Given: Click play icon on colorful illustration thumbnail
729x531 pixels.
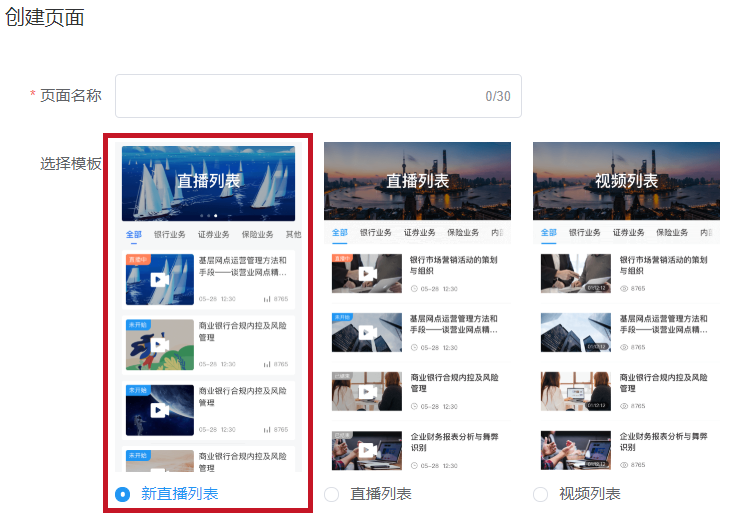Looking at the screenshot, I should click(159, 345).
